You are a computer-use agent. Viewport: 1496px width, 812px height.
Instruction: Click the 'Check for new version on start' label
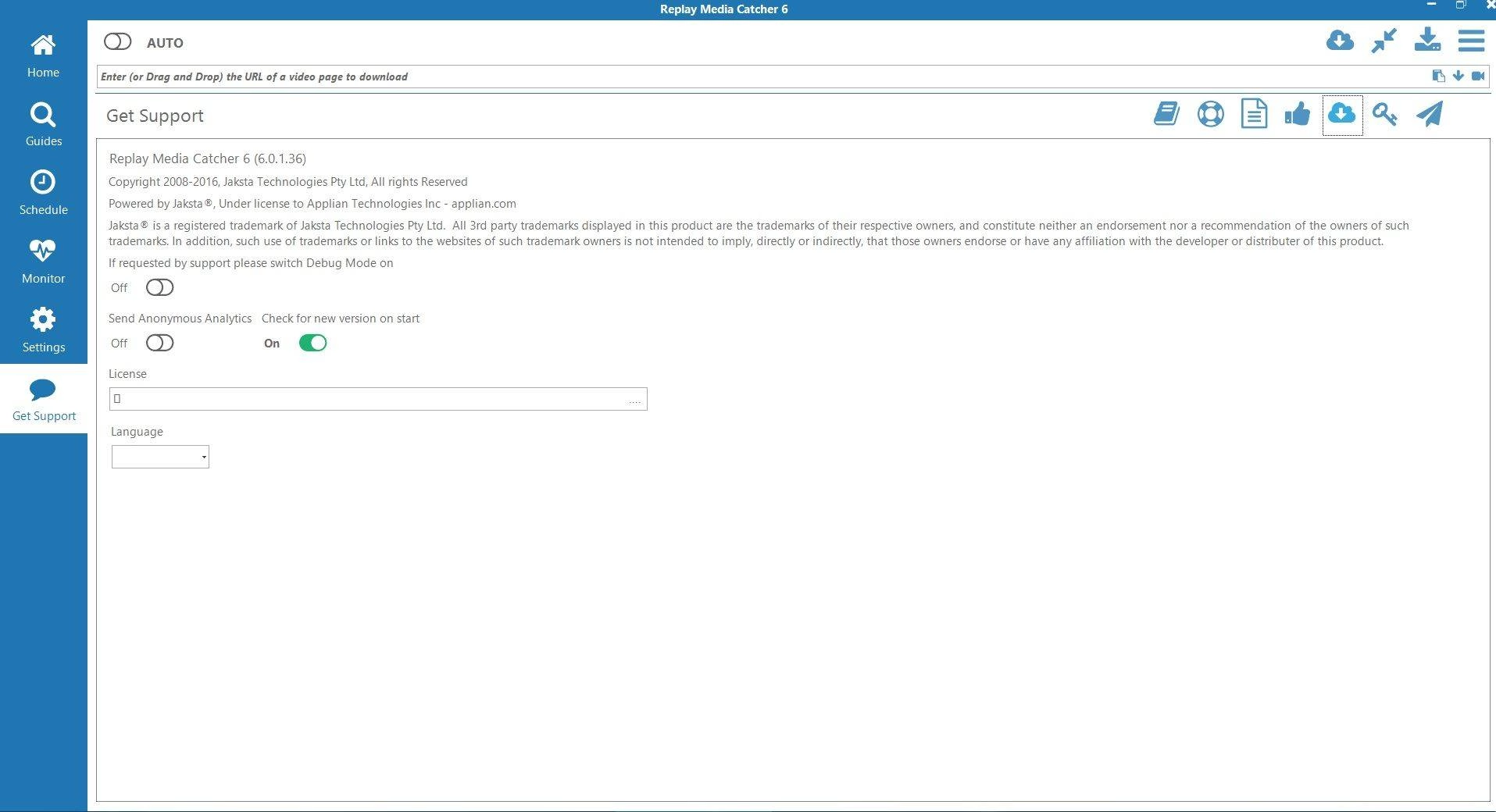point(341,319)
